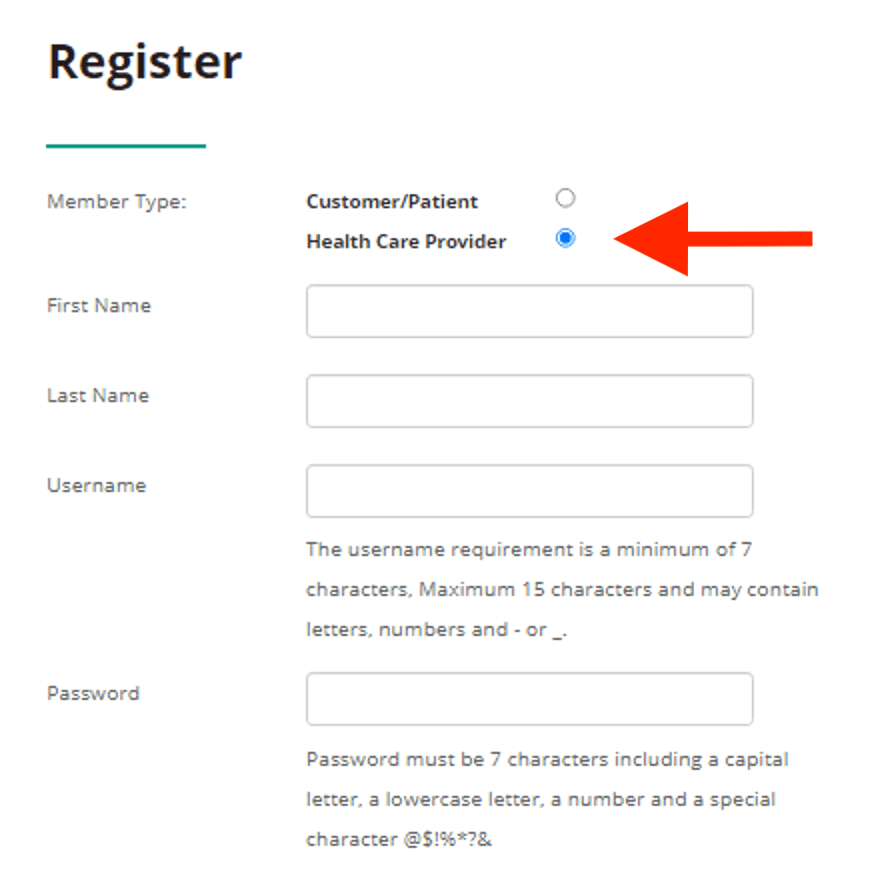Click the First Name input field
Screen dimensions: 882x874
tap(528, 311)
